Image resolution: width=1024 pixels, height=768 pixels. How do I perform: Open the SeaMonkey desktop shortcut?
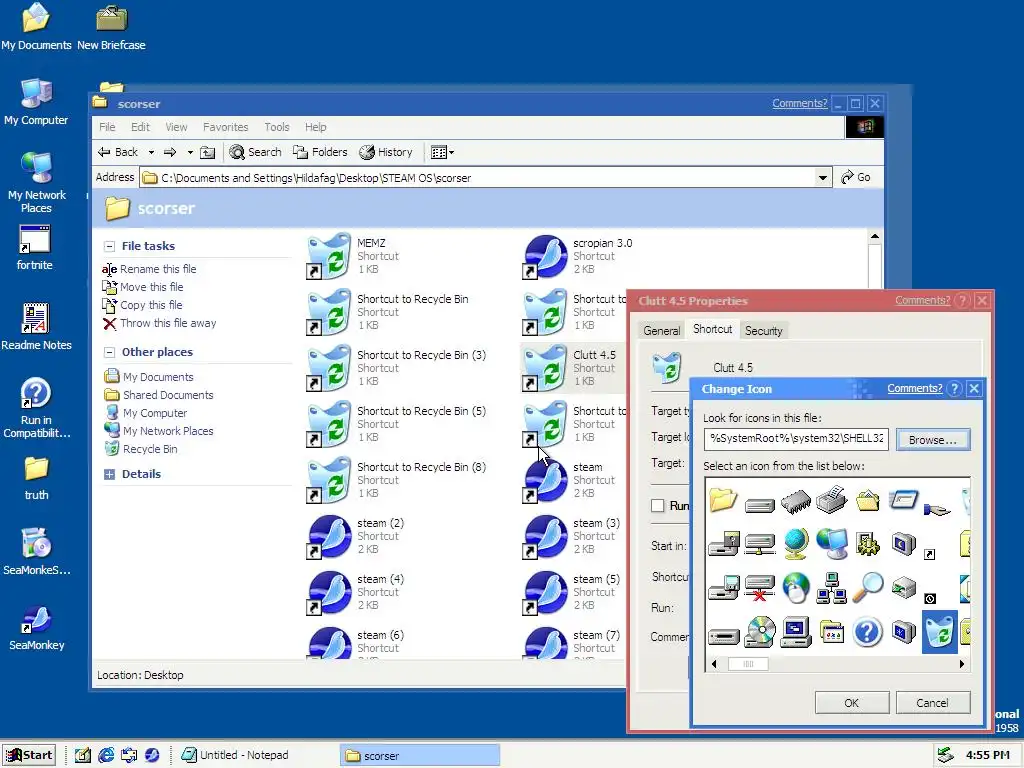[x=36, y=627]
